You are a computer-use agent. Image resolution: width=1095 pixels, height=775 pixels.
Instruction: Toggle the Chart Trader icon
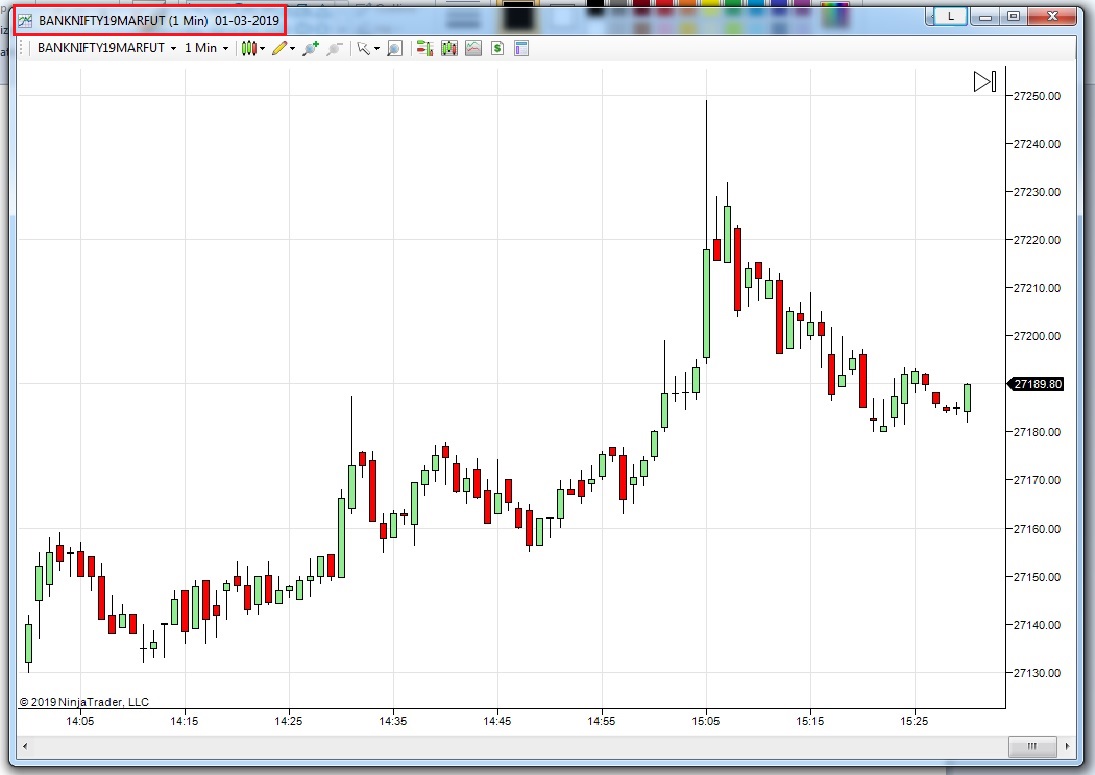click(x=425, y=48)
